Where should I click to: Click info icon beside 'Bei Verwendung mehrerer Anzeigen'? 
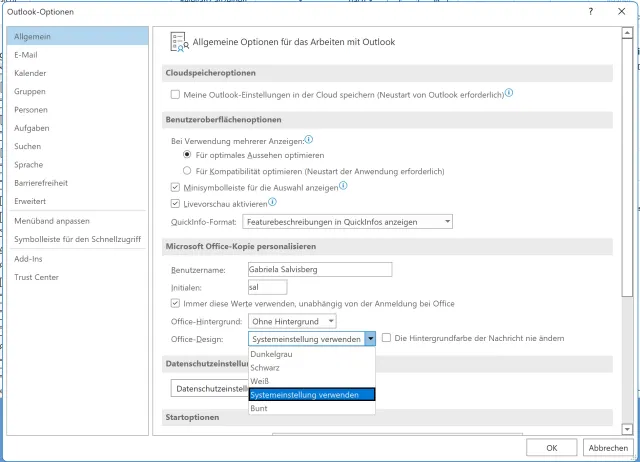point(309,140)
